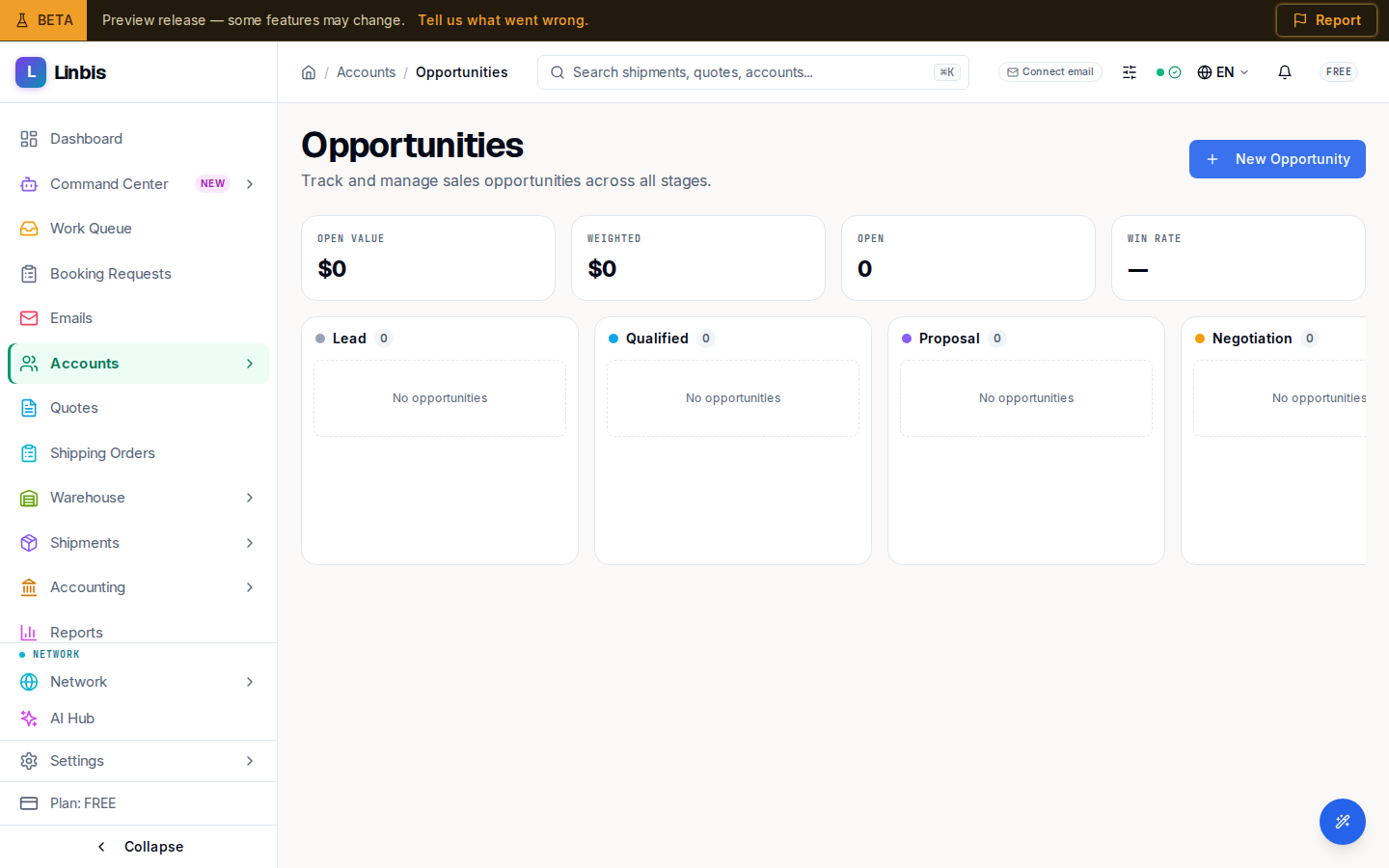Image resolution: width=1389 pixels, height=868 pixels.
Task: Click the Win Rate stat card
Action: [1239, 258]
